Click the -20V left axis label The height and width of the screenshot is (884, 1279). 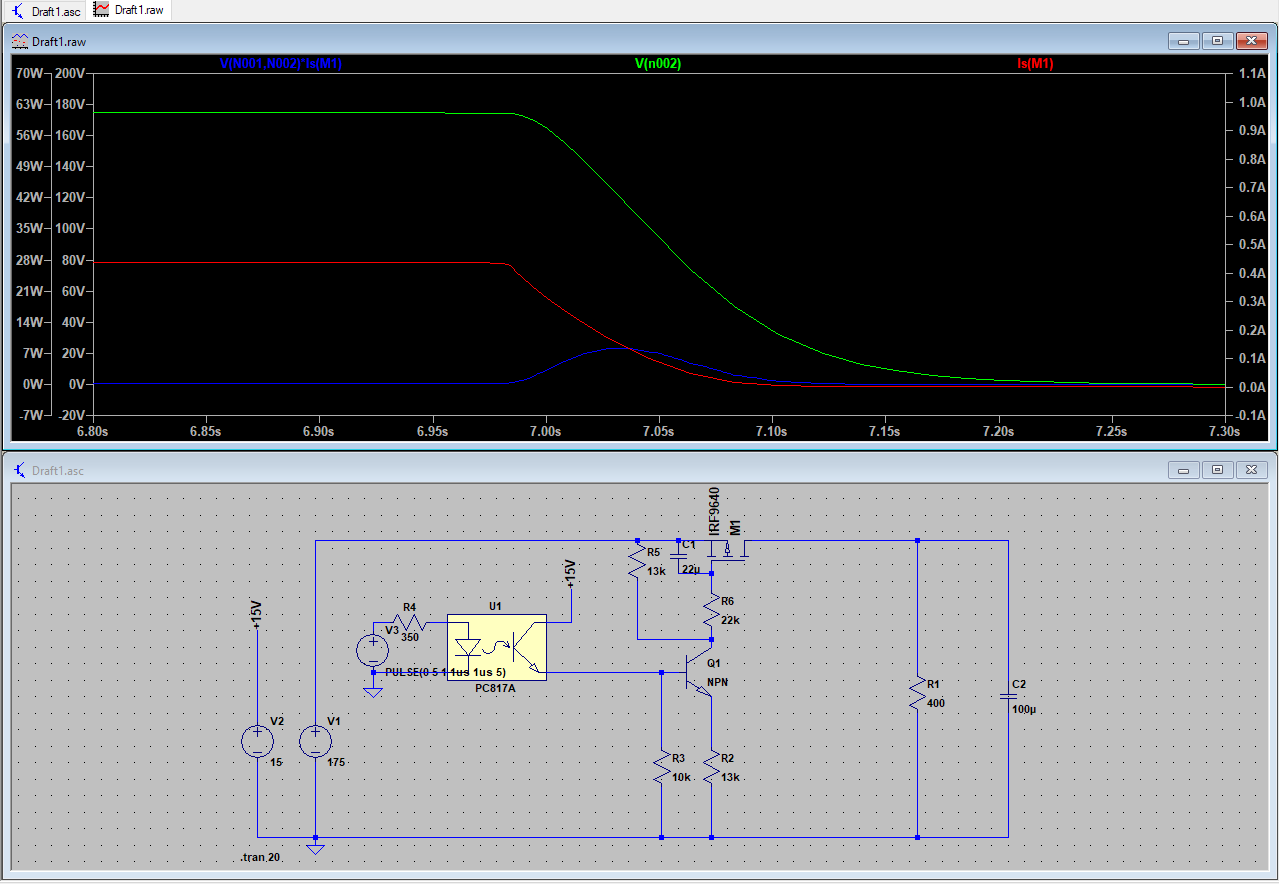coord(72,415)
